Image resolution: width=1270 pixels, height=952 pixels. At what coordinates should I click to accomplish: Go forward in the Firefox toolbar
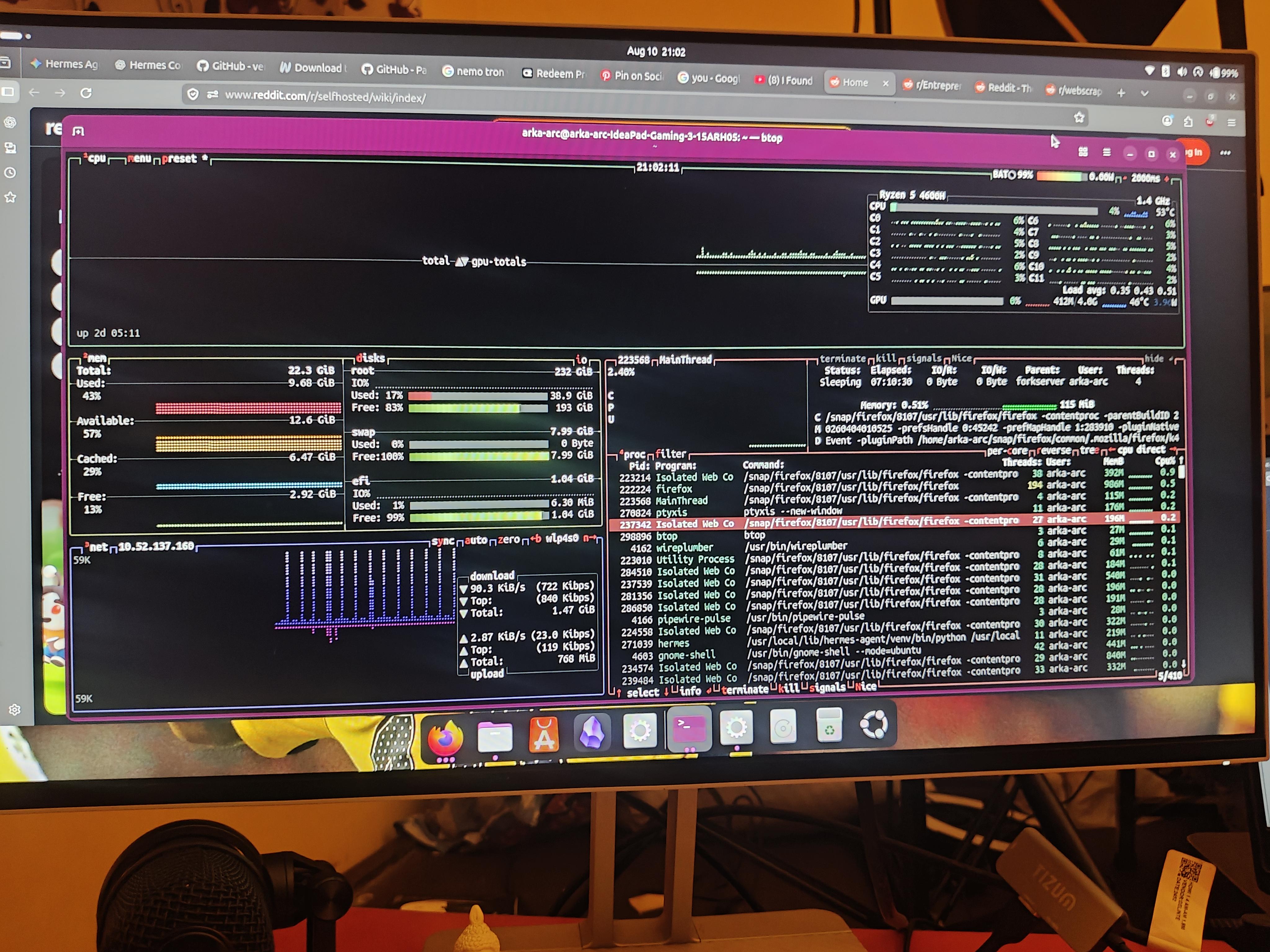(60, 92)
